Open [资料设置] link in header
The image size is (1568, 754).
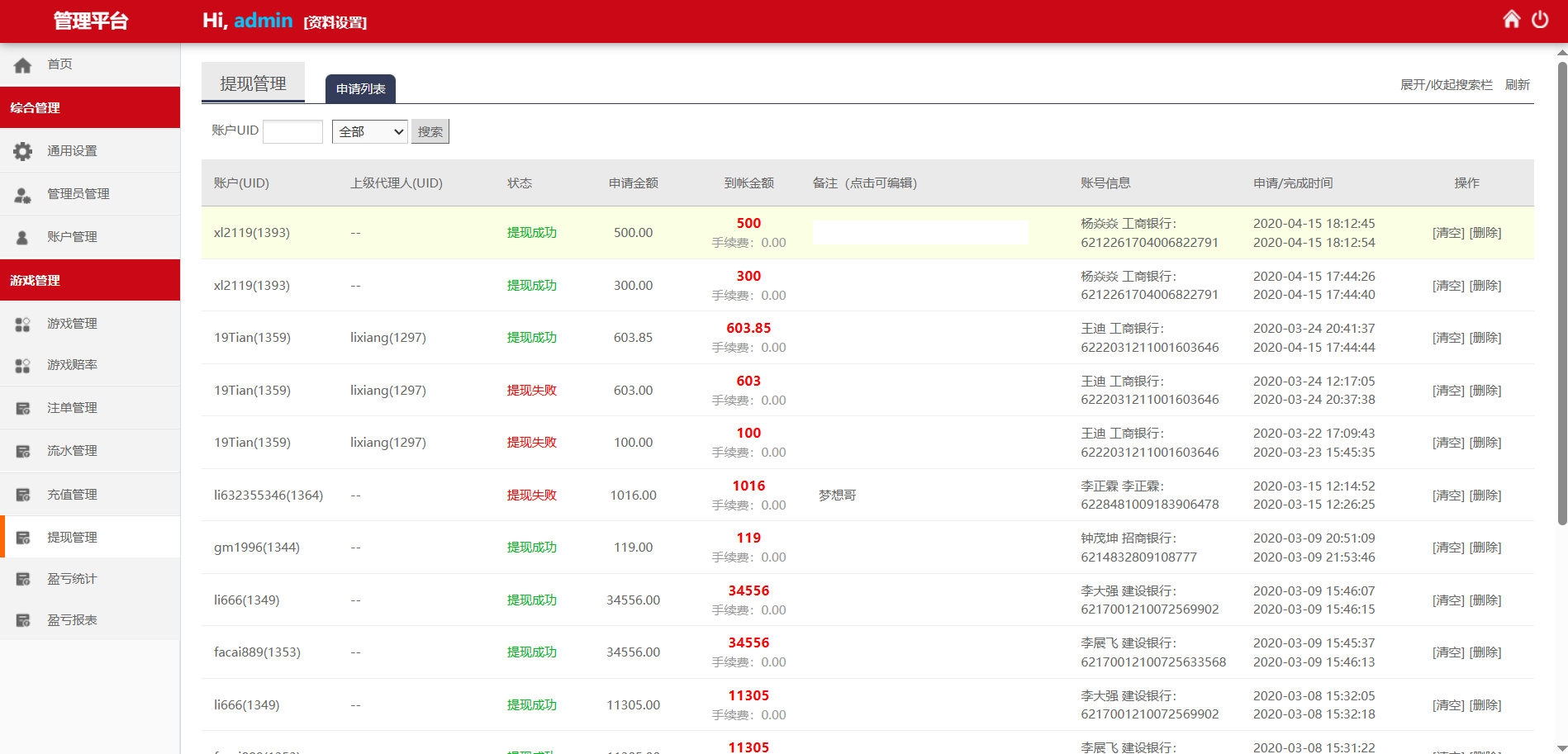[335, 22]
